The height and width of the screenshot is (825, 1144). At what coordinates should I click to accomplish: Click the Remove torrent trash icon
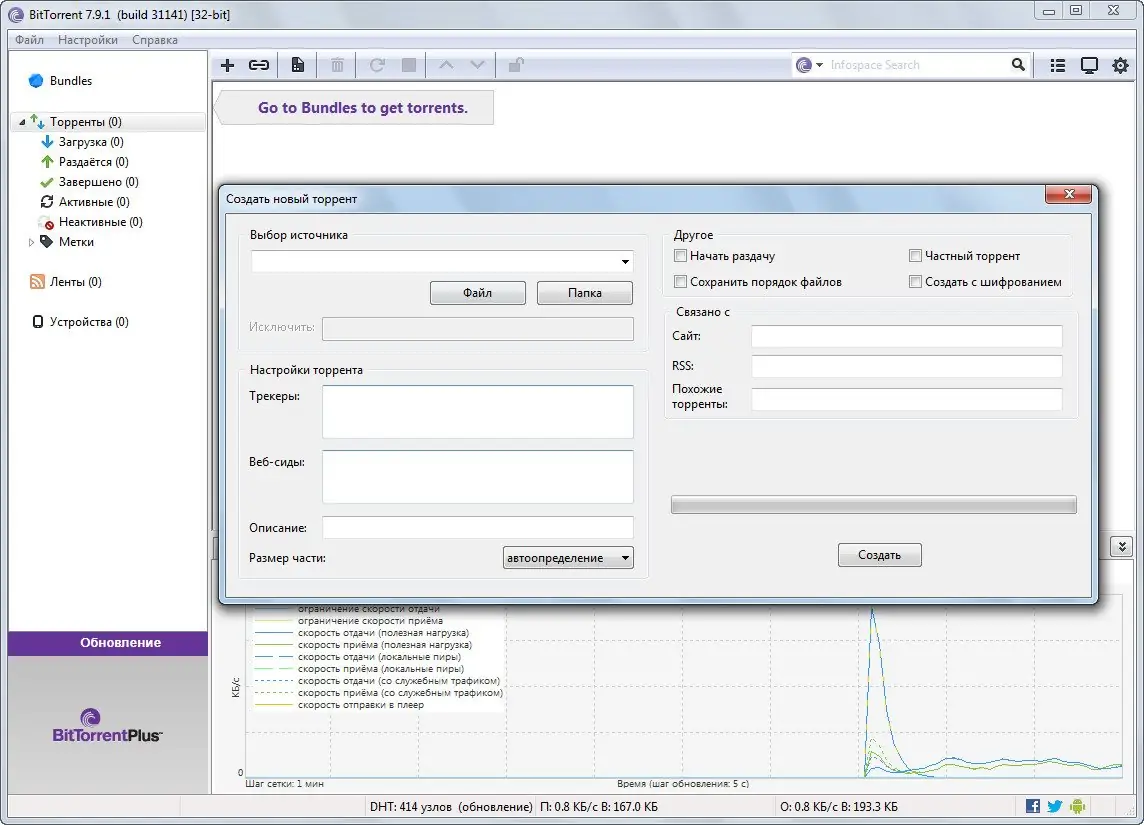pos(337,66)
